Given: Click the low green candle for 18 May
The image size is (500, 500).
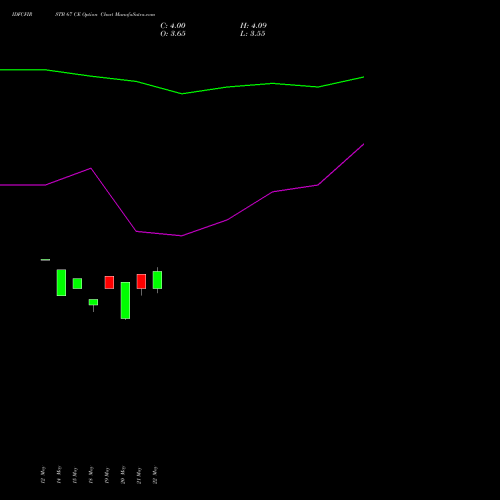Looking at the screenshot, I should (93, 302).
